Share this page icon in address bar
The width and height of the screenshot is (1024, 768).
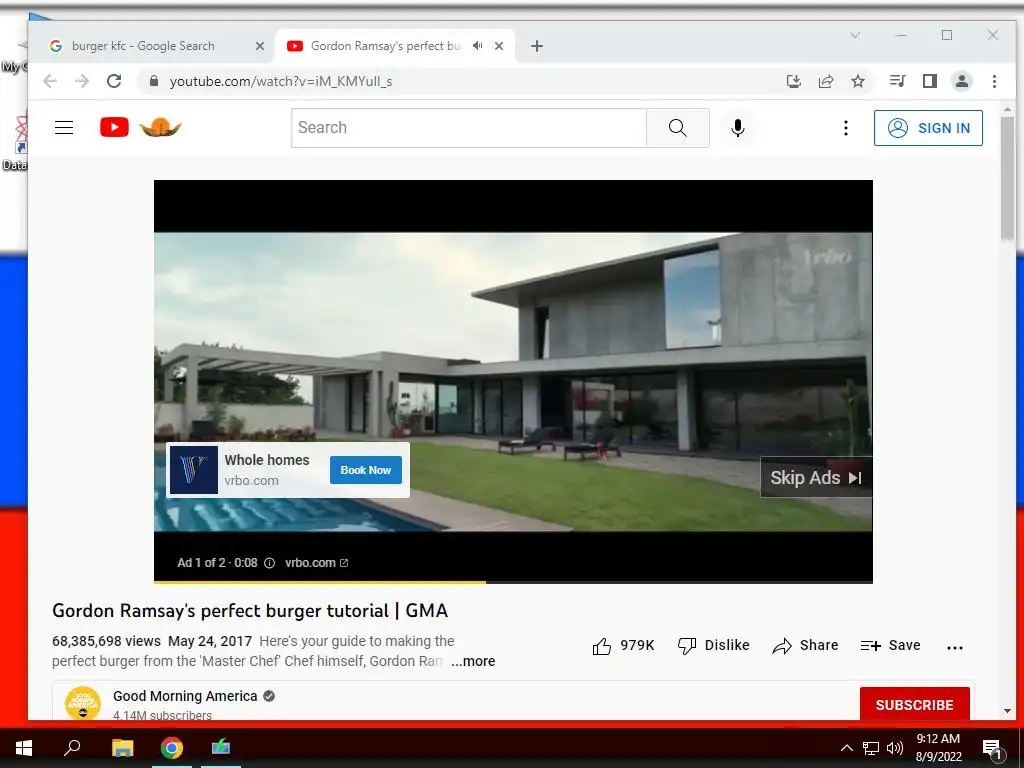[x=826, y=81]
